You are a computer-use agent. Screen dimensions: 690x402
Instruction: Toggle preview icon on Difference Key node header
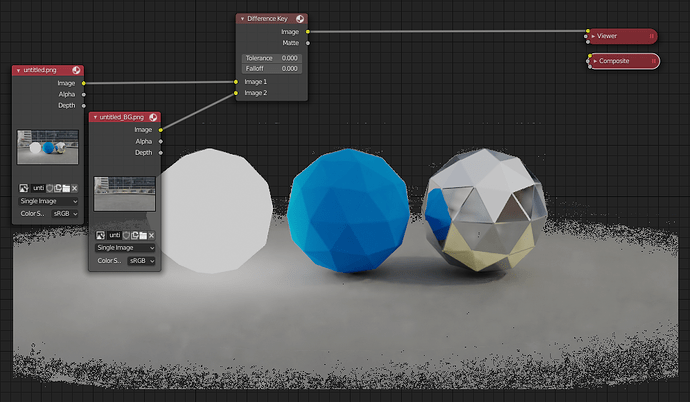coord(300,18)
